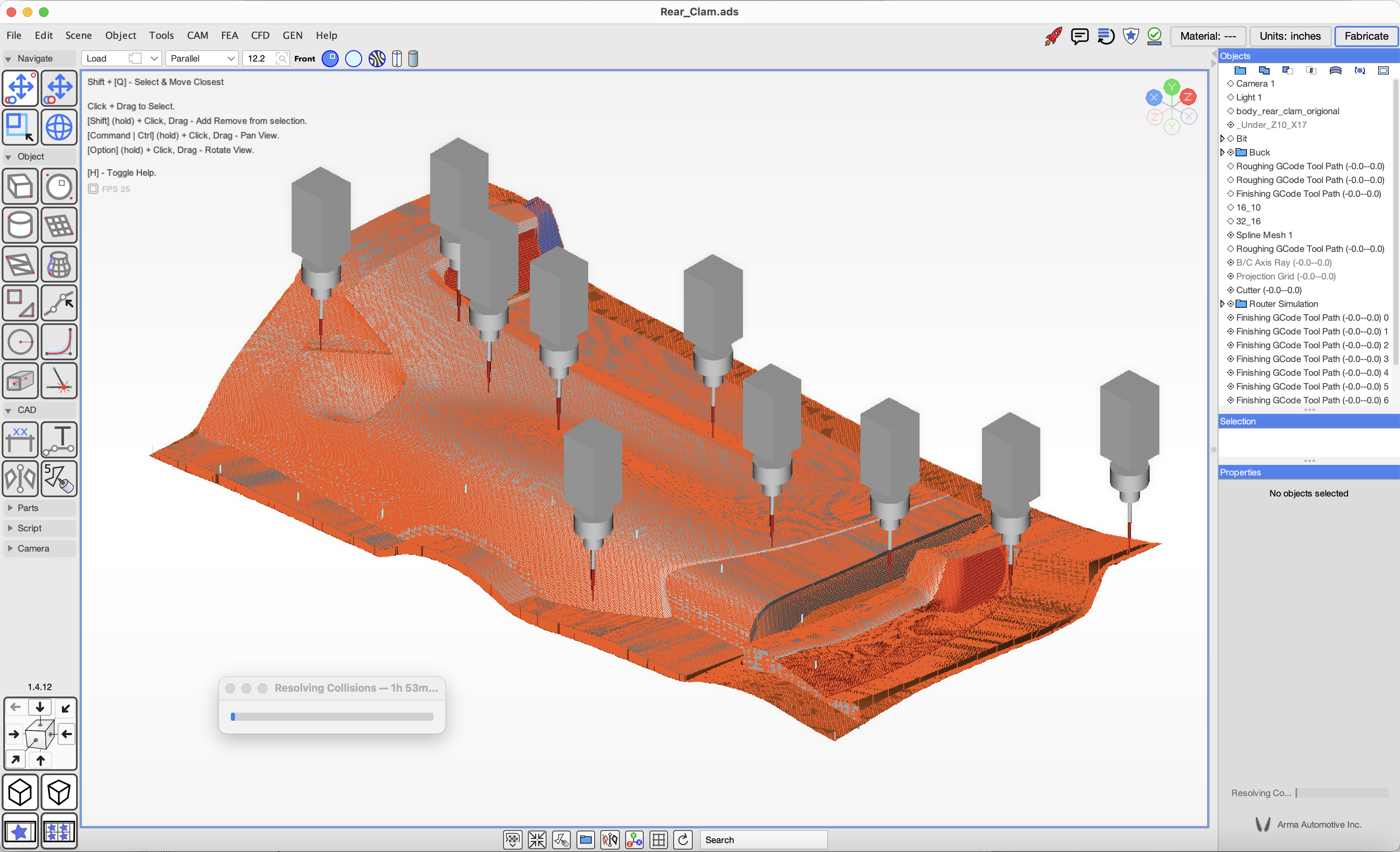Screen dimensions: 1400x852
Task: Open the CAM menu
Action: click(x=197, y=35)
